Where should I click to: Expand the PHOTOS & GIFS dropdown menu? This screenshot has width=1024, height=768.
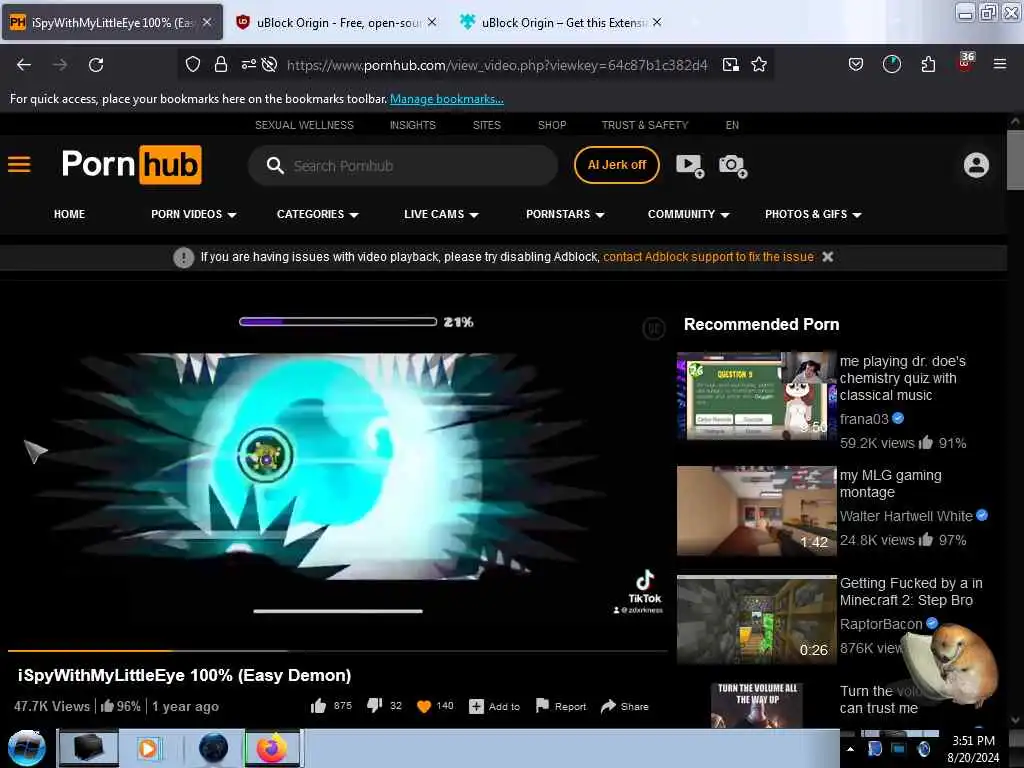pos(813,214)
